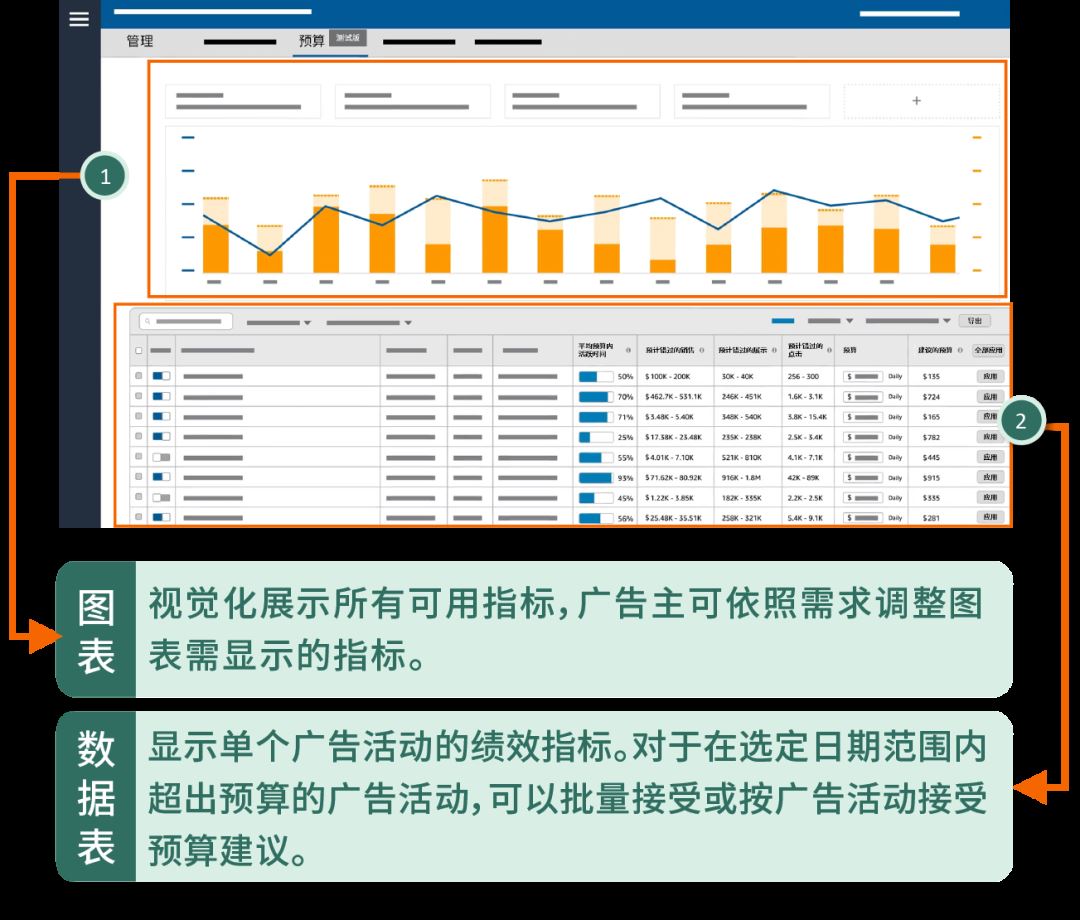Open the Daily budget type in the $724 row
Screen dimensions: 1080x920
(x=895, y=397)
